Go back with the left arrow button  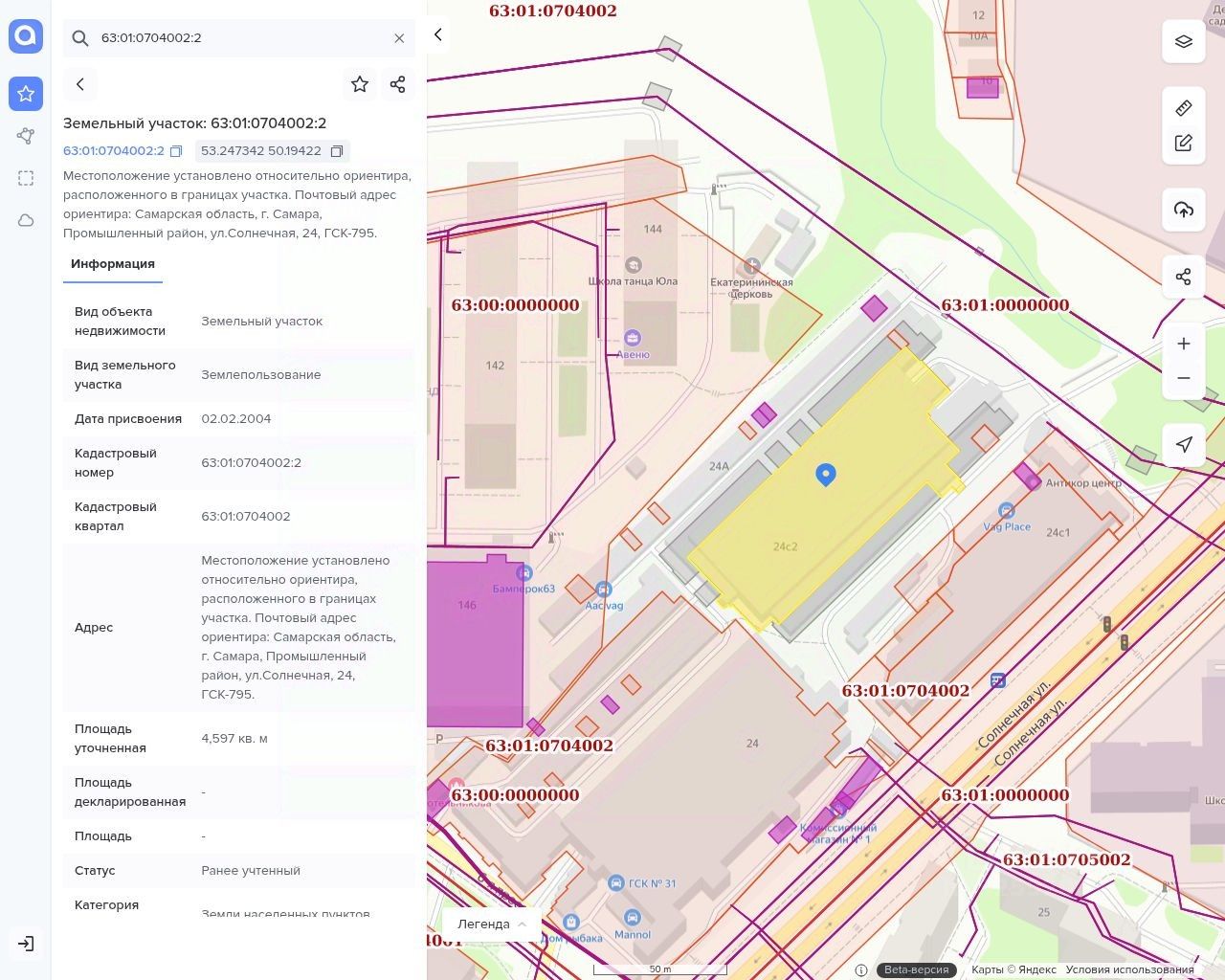tap(80, 84)
